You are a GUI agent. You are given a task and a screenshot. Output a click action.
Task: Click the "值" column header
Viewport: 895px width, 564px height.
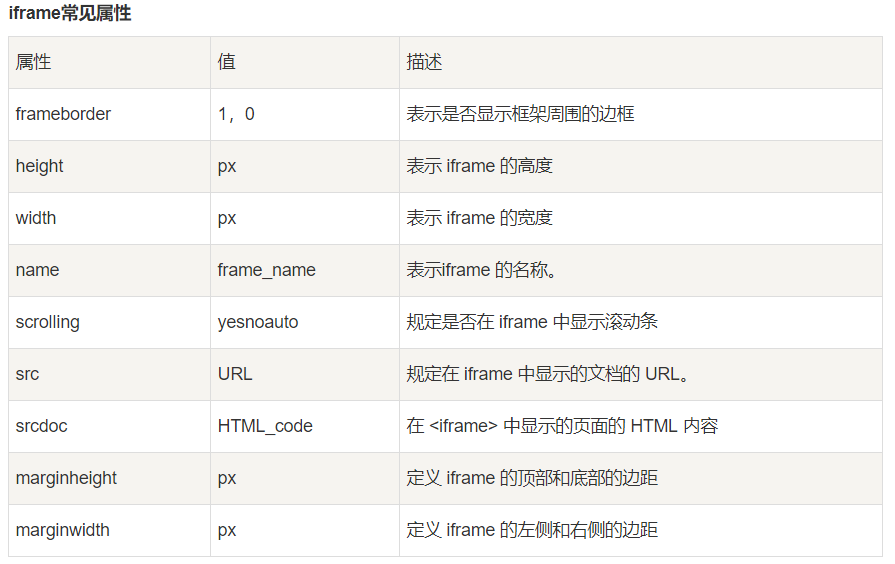point(226,62)
